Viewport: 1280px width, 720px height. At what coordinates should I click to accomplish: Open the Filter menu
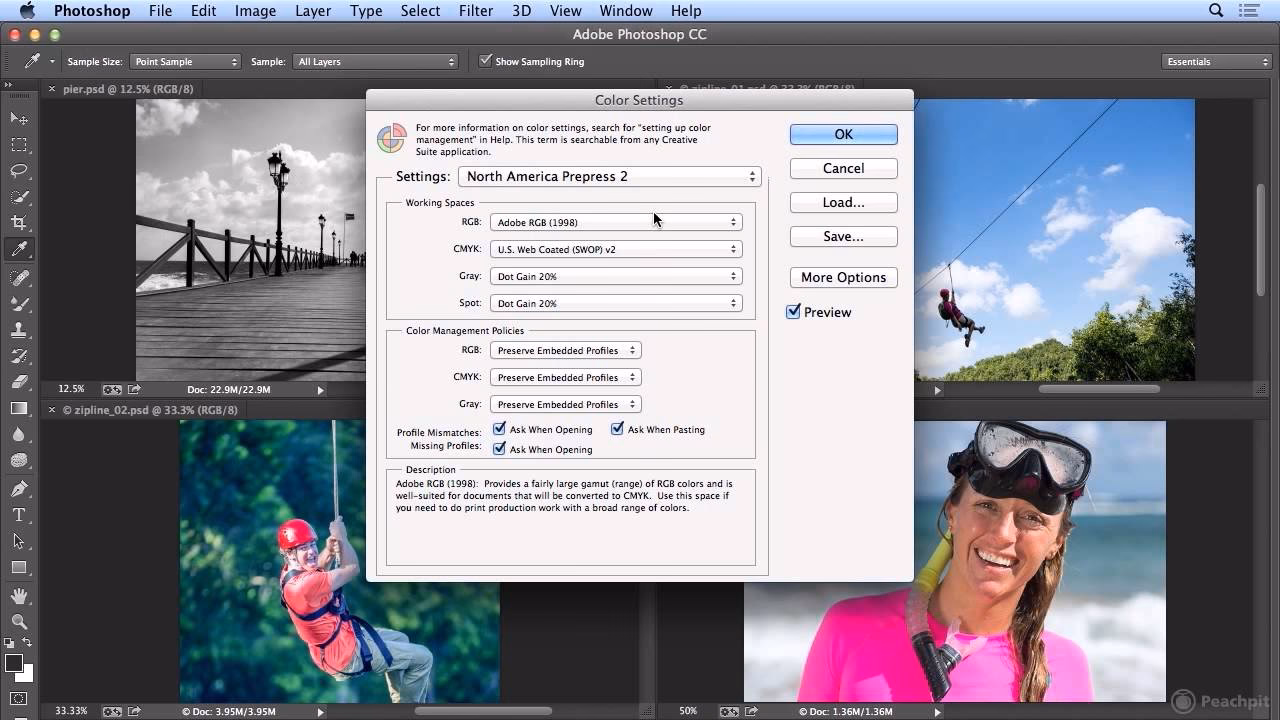click(x=476, y=11)
